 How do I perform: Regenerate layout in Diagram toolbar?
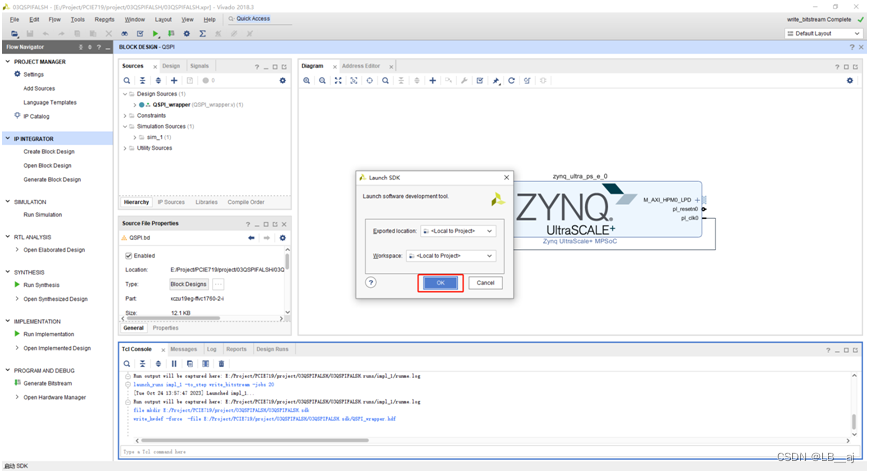click(512, 80)
